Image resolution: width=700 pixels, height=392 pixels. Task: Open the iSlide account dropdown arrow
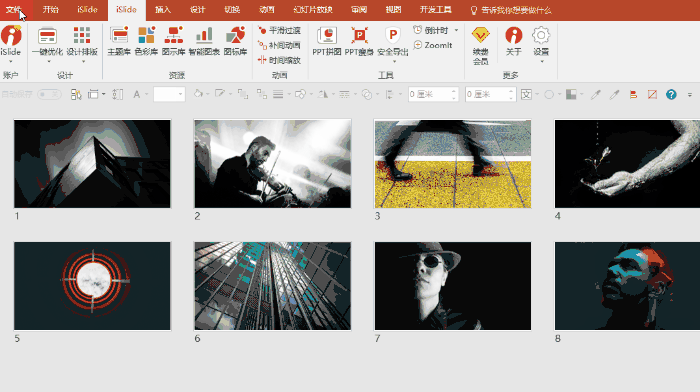coord(11,62)
